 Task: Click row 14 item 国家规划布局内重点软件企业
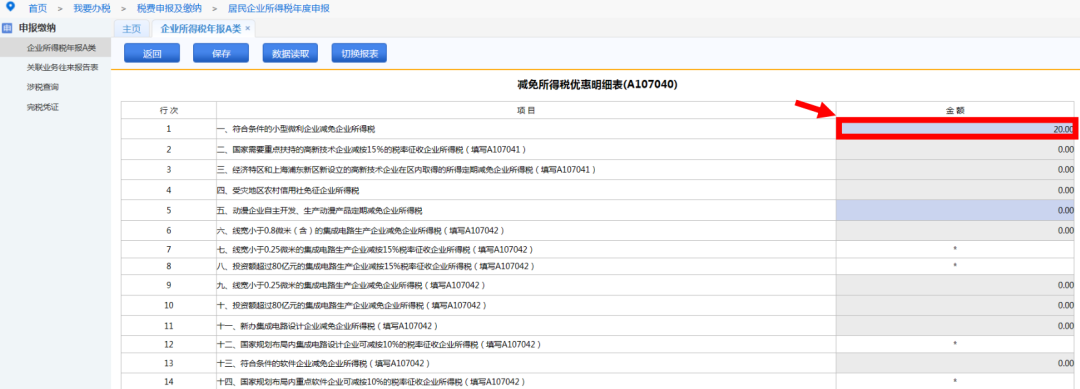[x=371, y=381]
